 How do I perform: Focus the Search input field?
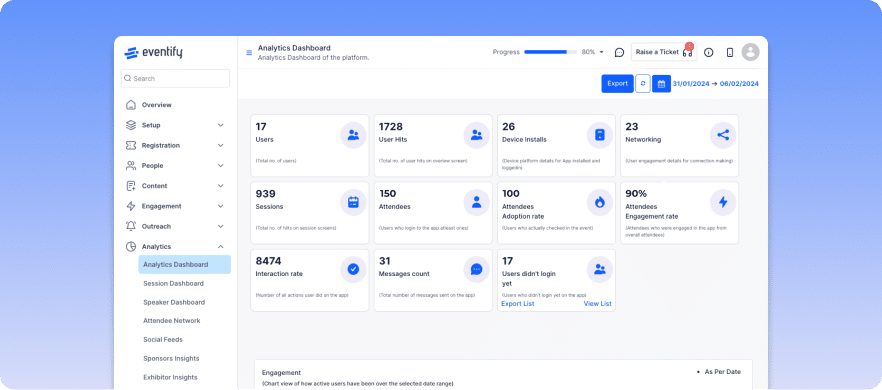point(175,78)
